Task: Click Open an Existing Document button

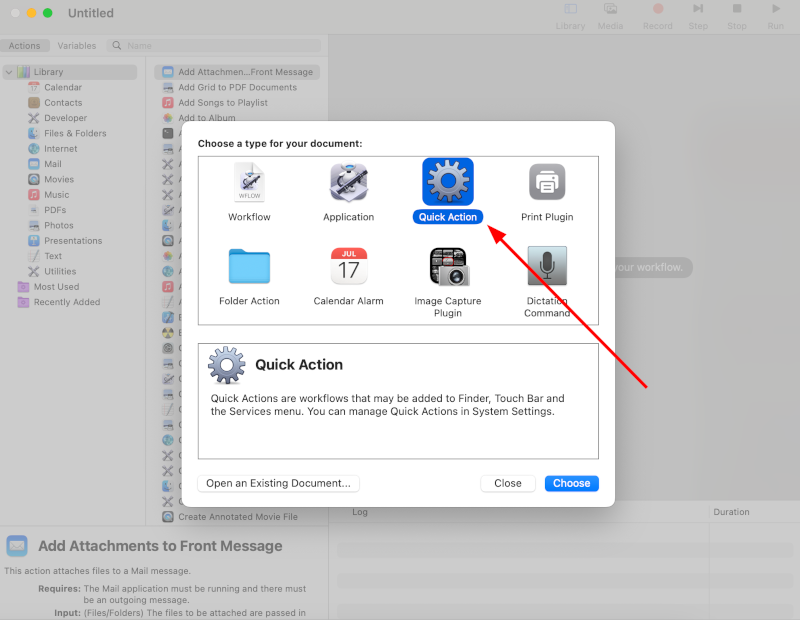Action: click(278, 483)
